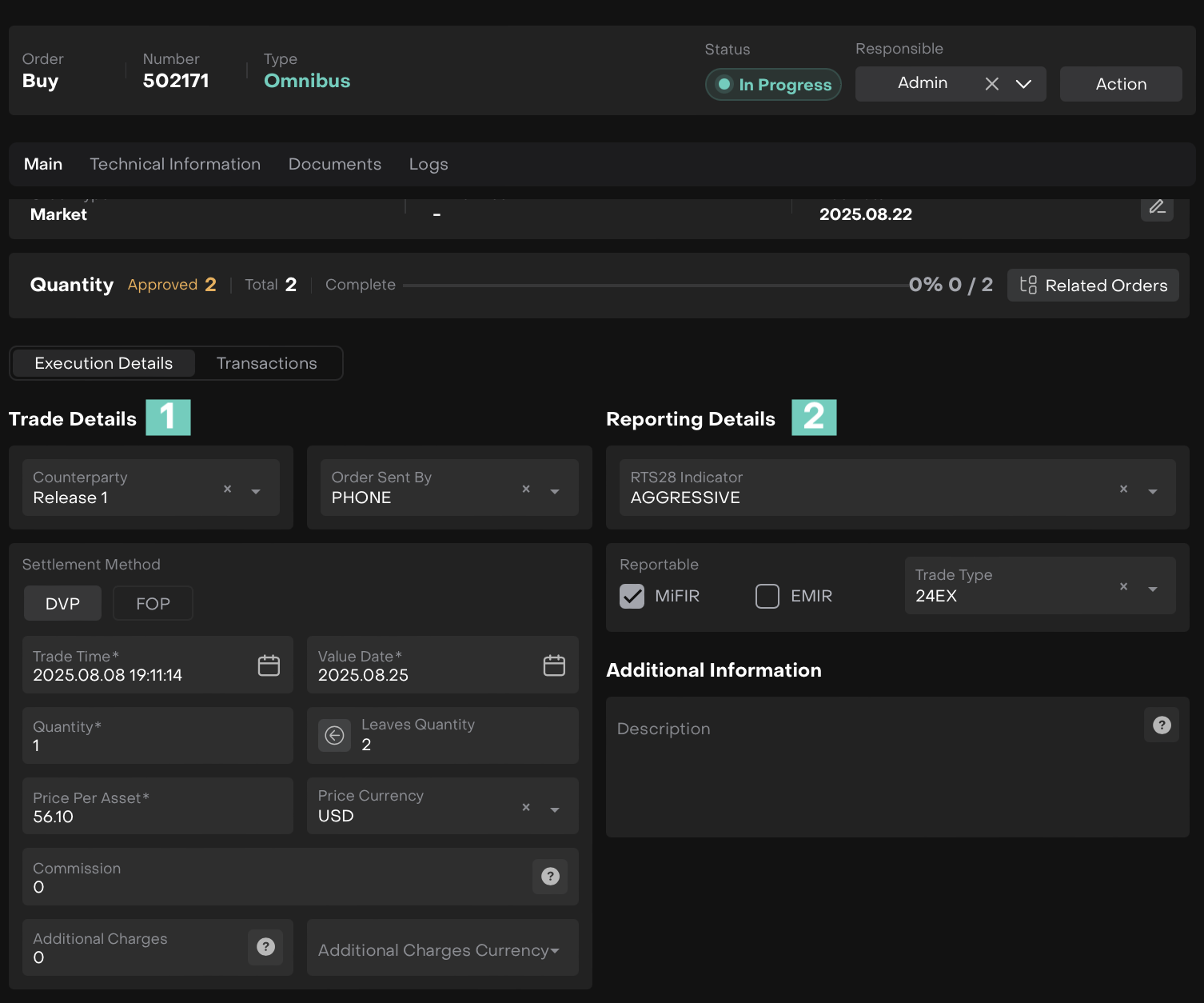Open the Trade Time calendar picker
The image size is (1204, 1003).
(269, 665)
